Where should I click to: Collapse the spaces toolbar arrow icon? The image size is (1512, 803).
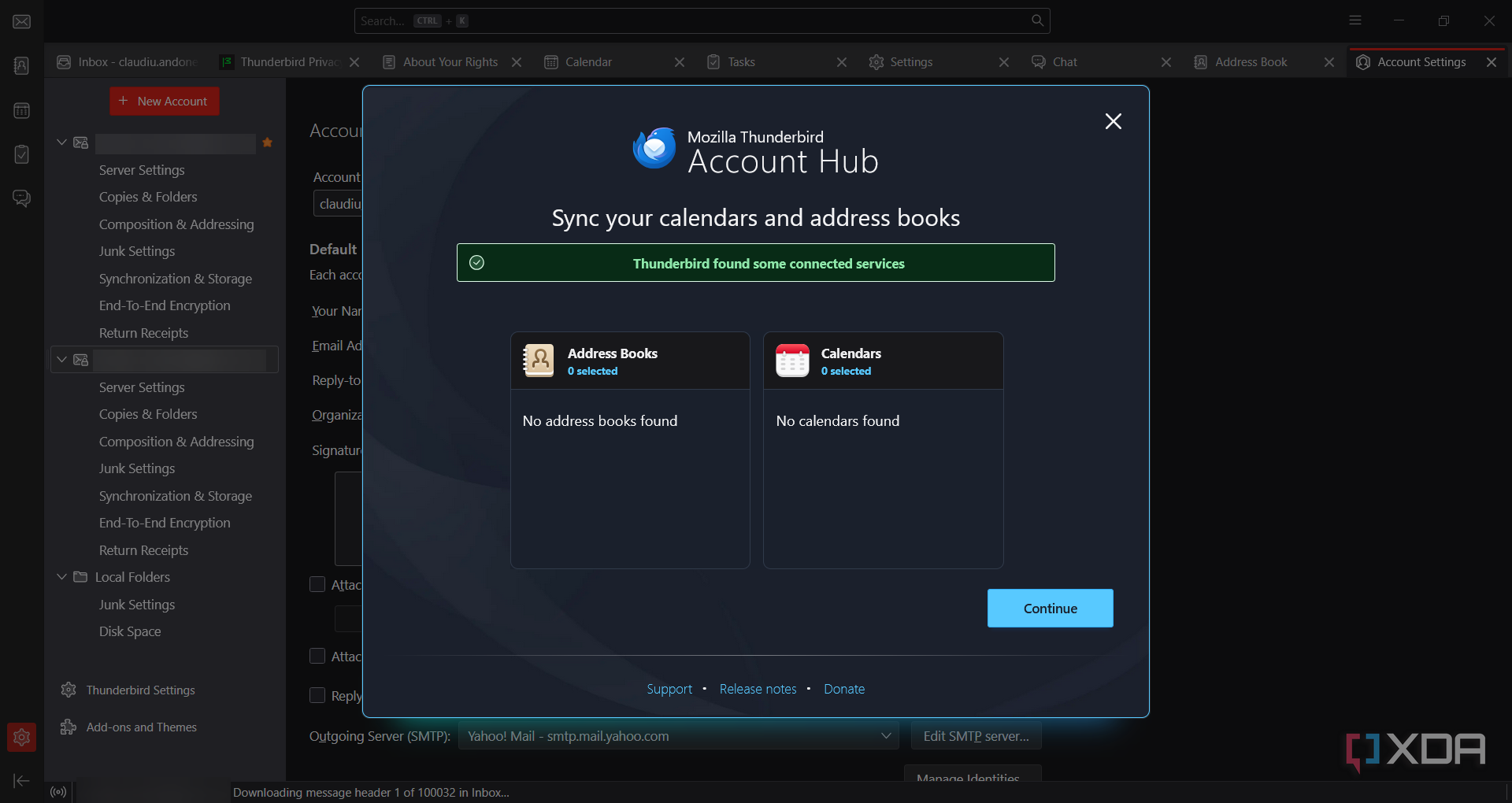[22, 780]
